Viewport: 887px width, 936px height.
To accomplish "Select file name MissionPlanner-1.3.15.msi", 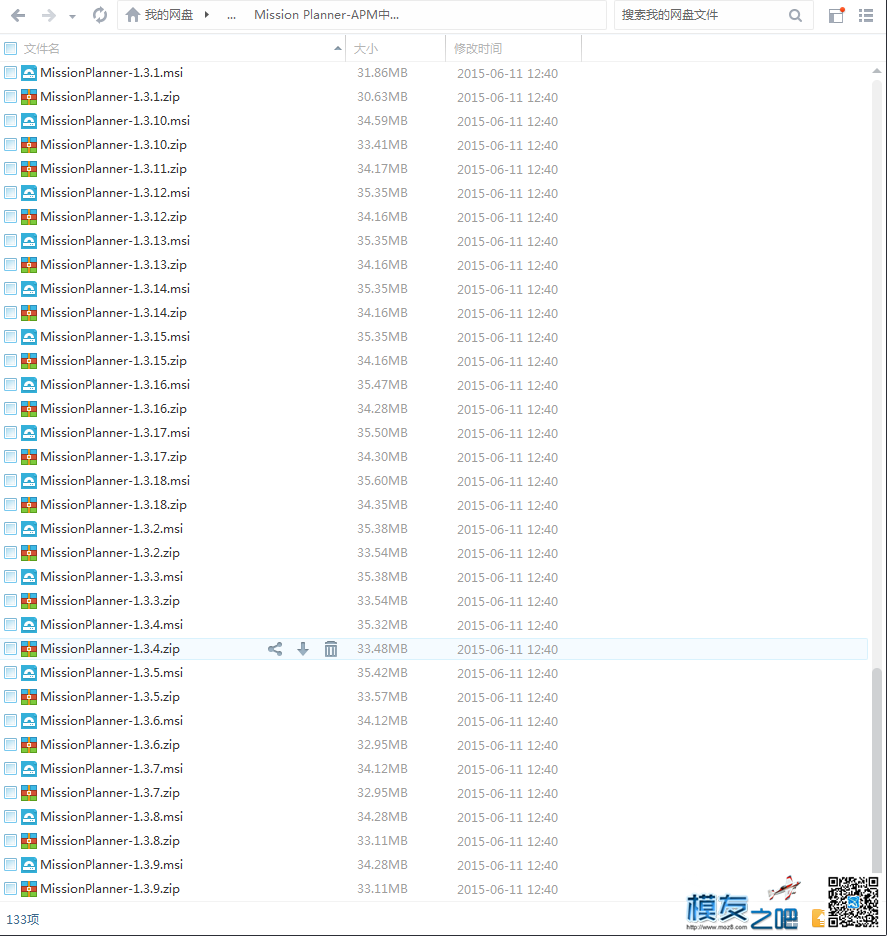I will click(x=115, y=337).
